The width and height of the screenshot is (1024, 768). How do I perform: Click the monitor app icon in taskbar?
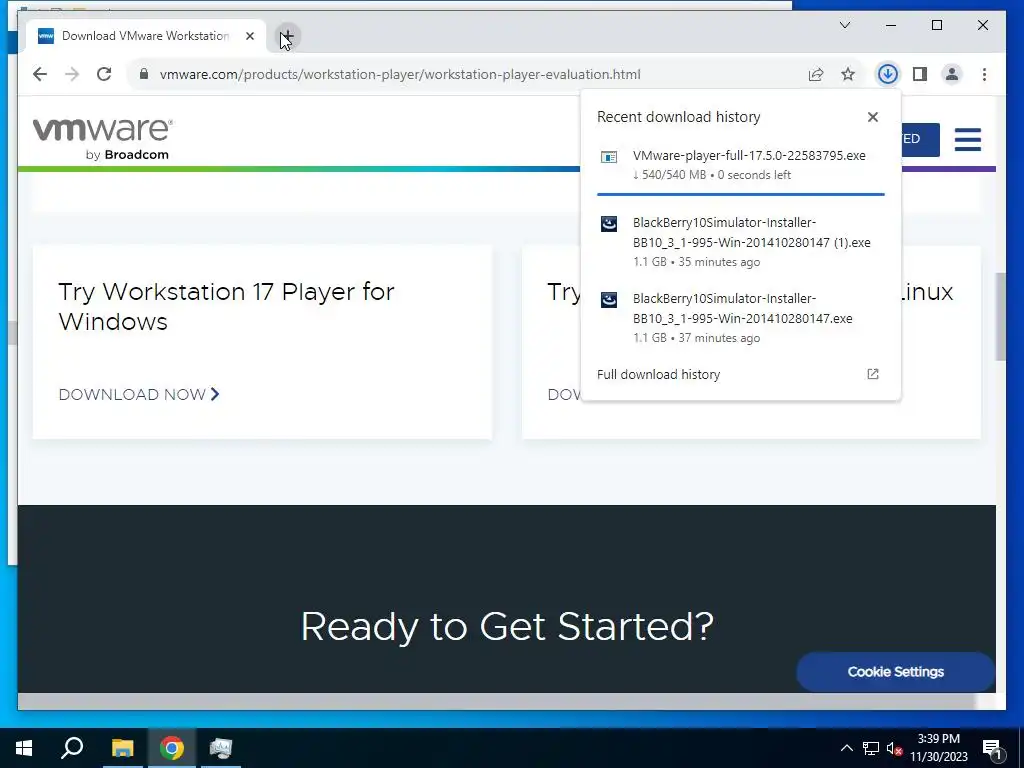pyautogui.click(x=221, y=748)
